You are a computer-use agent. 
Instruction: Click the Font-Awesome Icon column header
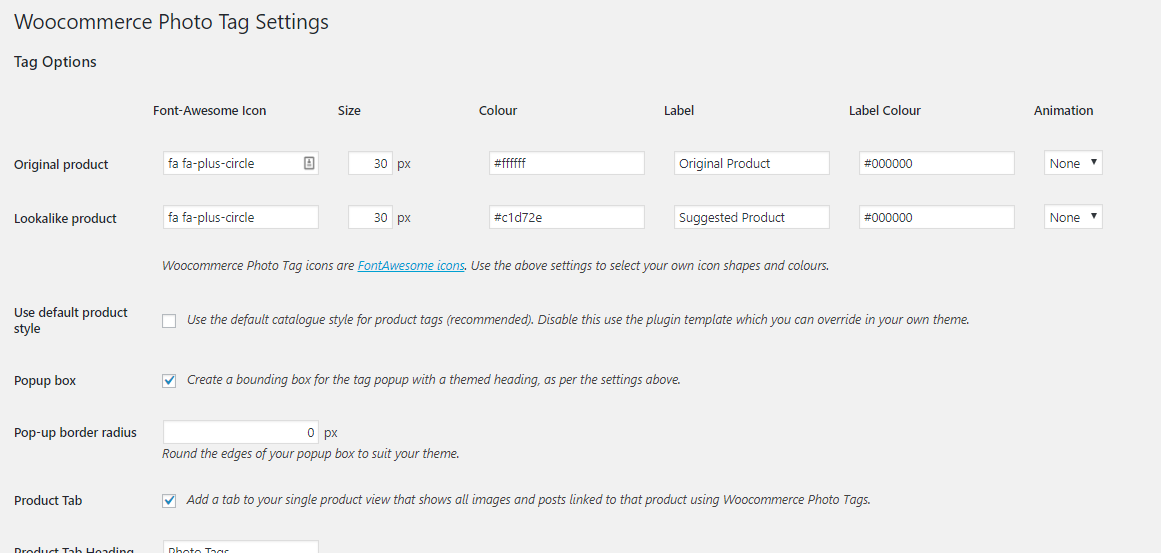click(210, 111)
